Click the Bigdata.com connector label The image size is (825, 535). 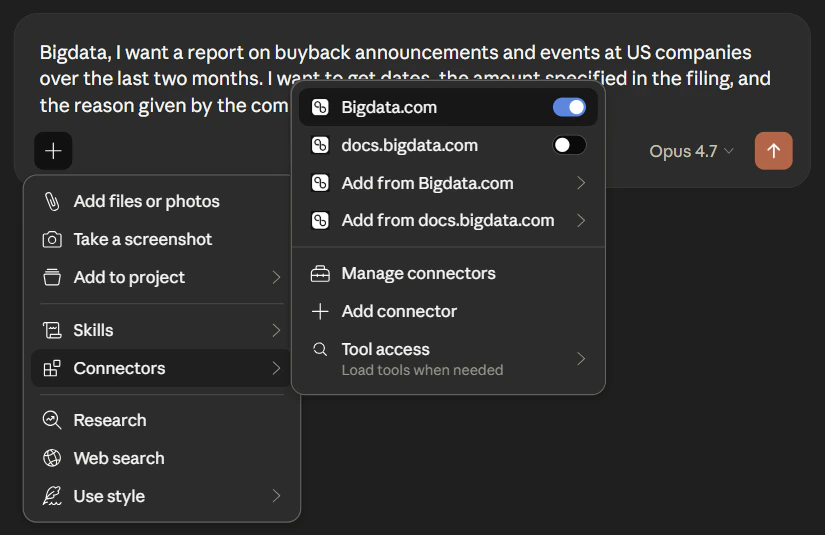point(389,107)
